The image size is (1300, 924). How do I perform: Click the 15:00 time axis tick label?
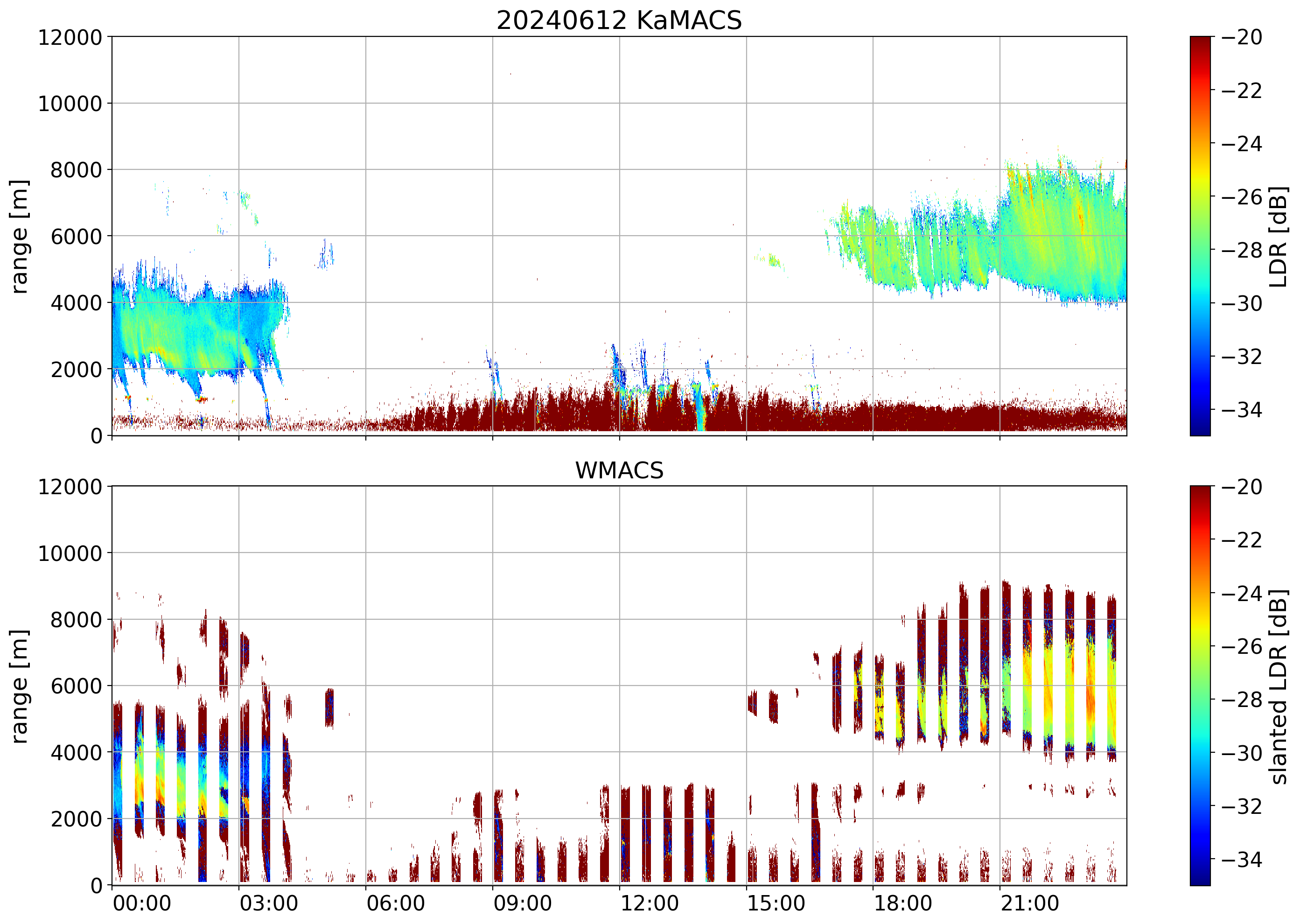click(x=776, y=903)
